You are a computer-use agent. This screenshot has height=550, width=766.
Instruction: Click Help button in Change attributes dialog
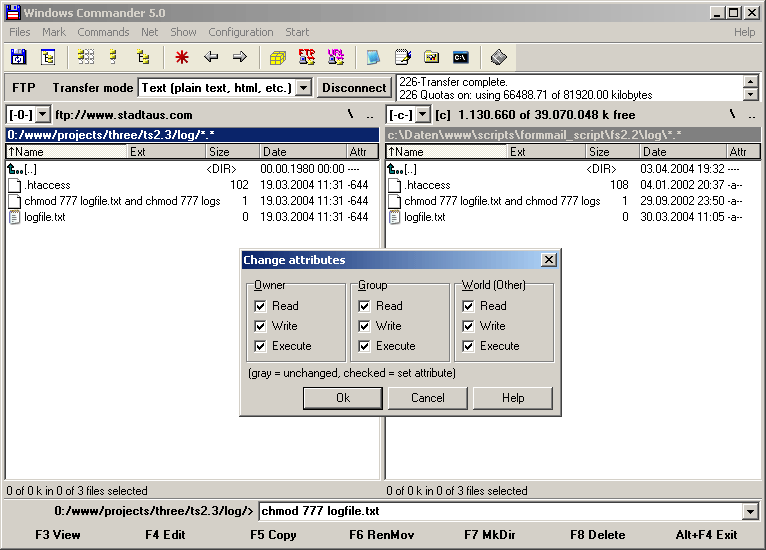pyautogui.click(x=513, y=398)
